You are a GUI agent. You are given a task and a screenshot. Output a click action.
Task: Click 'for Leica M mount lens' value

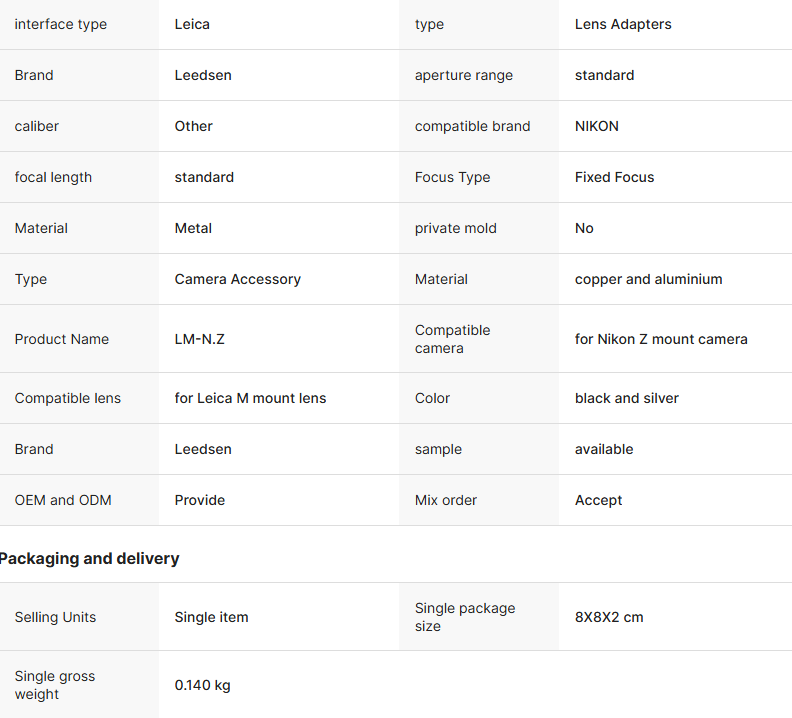250,398
